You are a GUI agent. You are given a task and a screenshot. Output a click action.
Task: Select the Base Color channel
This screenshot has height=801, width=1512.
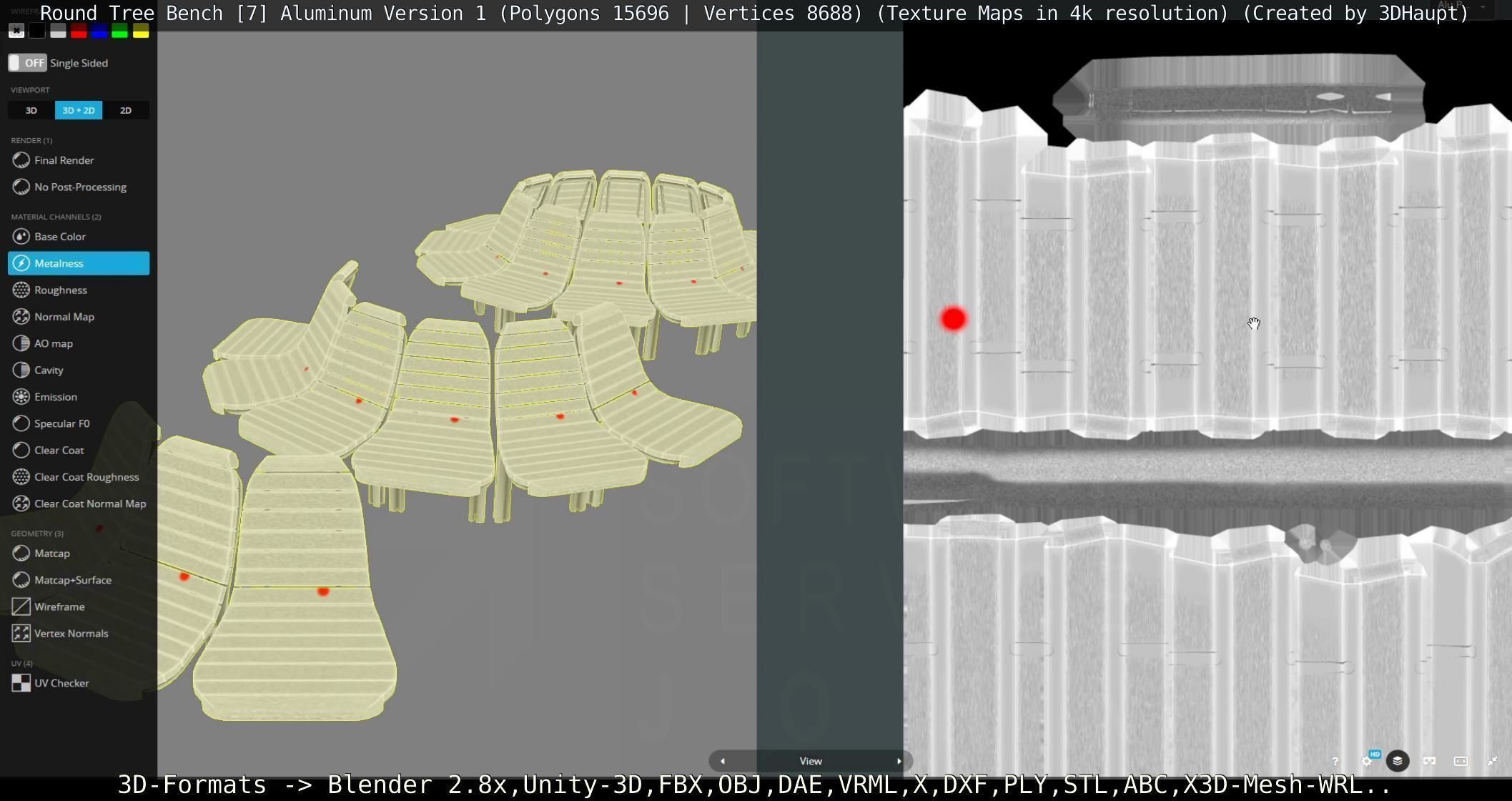point(59,237)
